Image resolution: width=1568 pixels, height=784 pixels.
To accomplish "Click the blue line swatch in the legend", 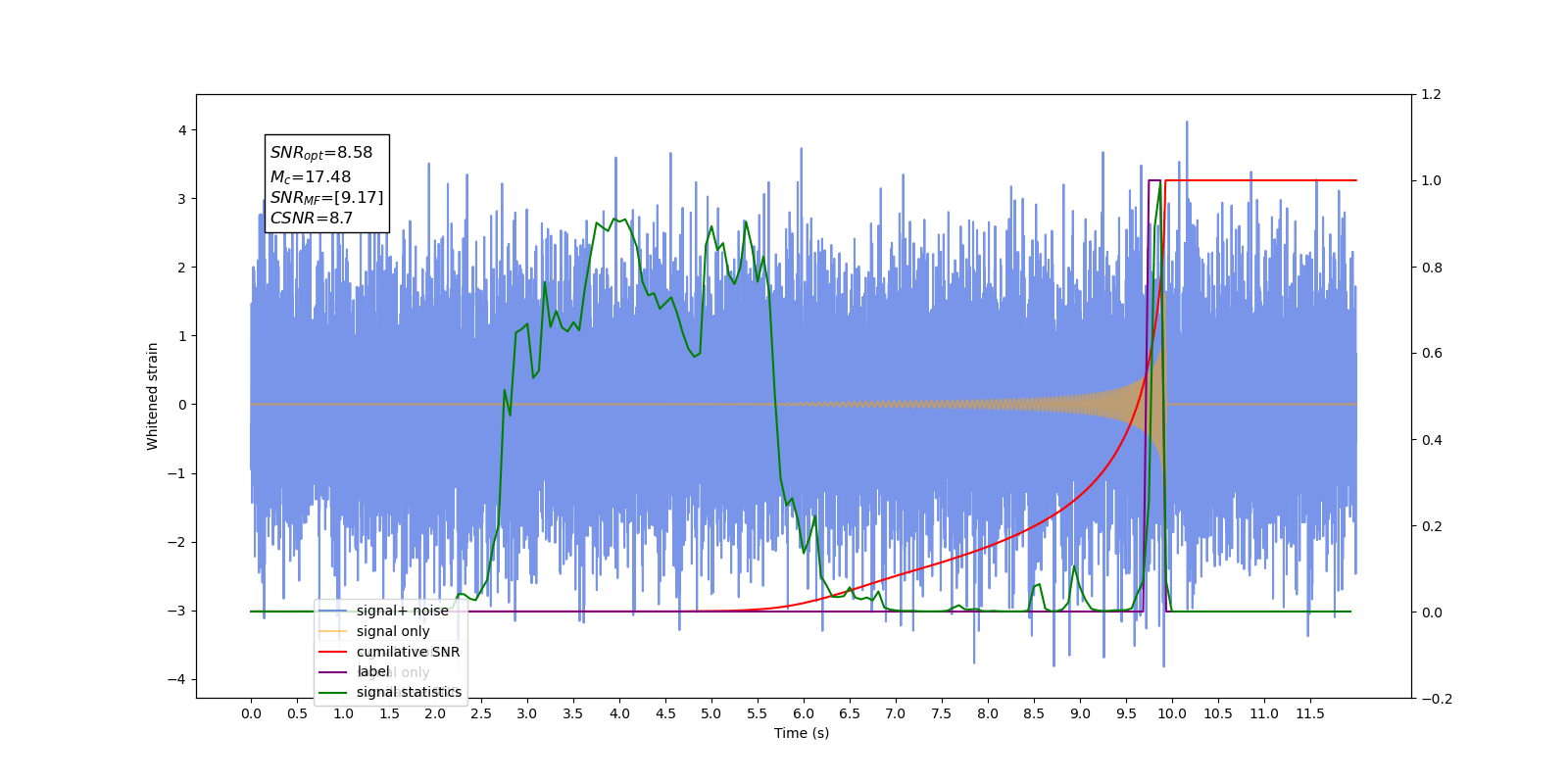I will coord(333,611).
